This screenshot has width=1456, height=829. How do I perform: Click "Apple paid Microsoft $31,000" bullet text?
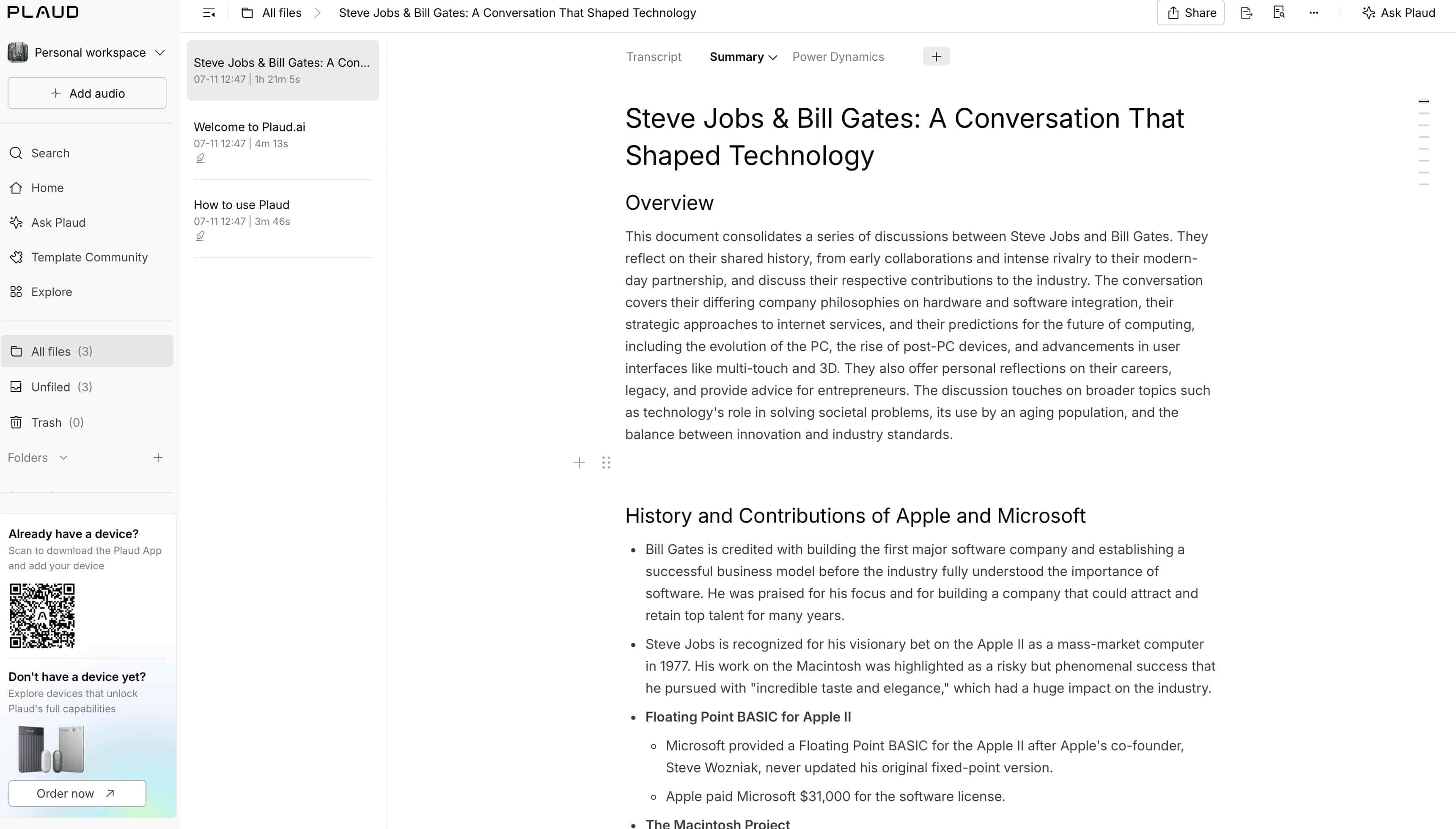[835, 796]
